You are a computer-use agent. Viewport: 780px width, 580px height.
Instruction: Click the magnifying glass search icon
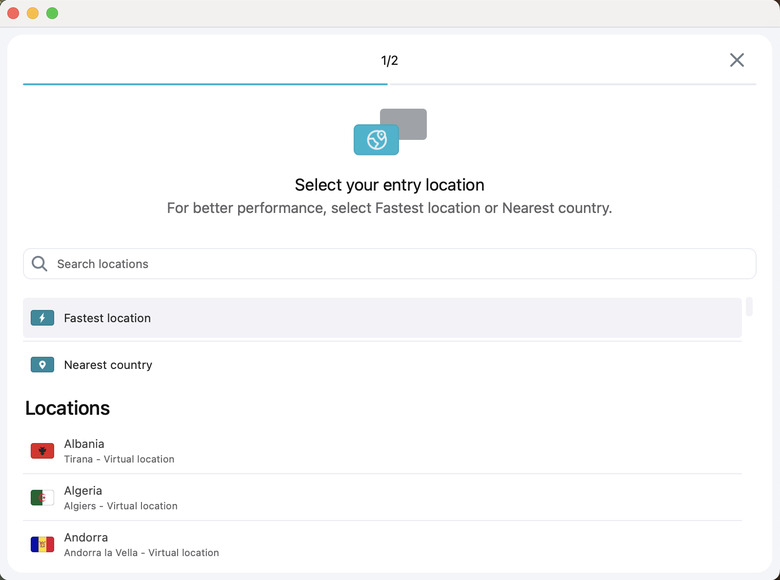click(x=40, y=264)
